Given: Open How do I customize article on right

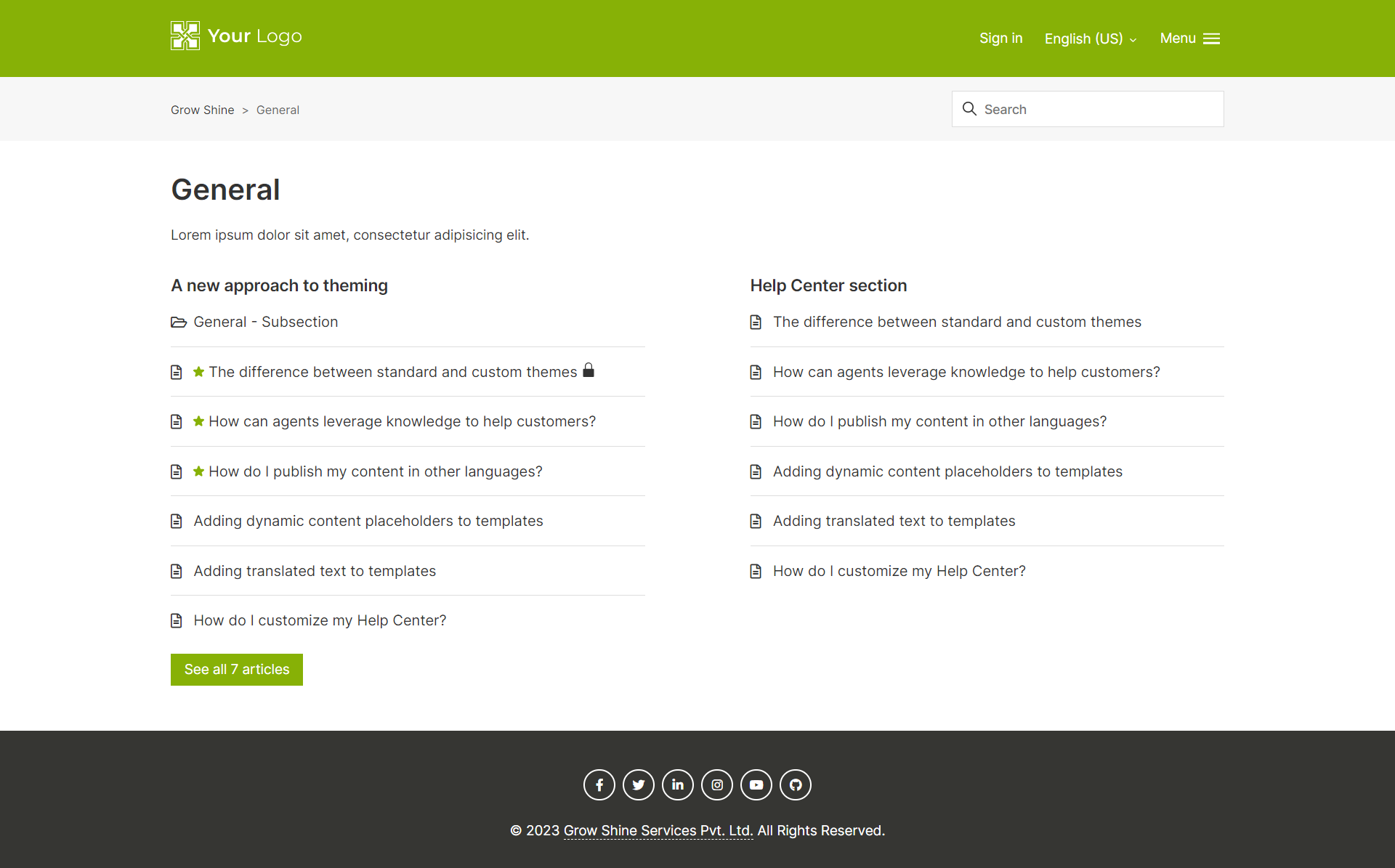Looking at the screenshot, I should (899, 571).
